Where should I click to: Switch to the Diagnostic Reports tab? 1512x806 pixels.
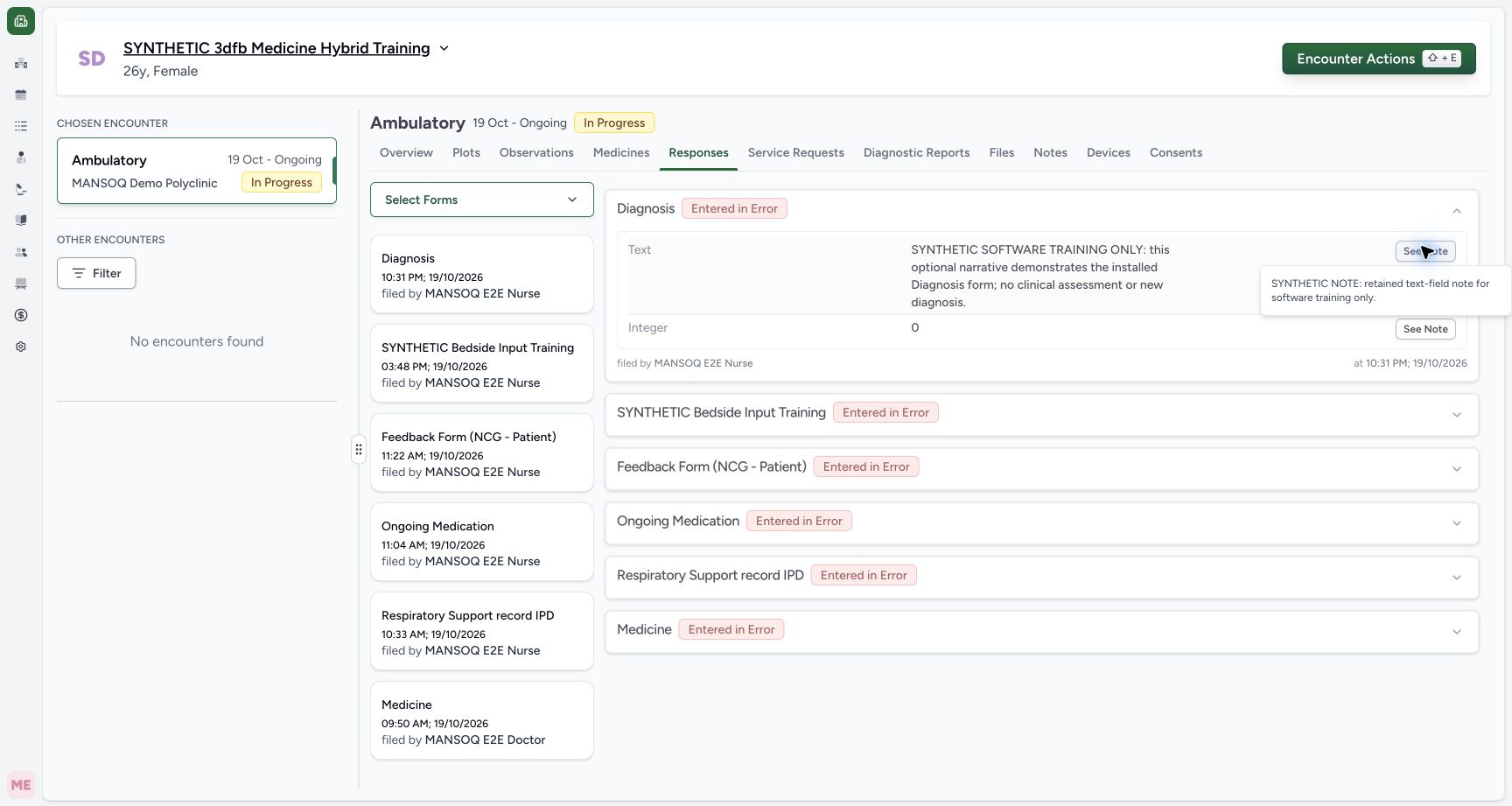pos(916,152)
